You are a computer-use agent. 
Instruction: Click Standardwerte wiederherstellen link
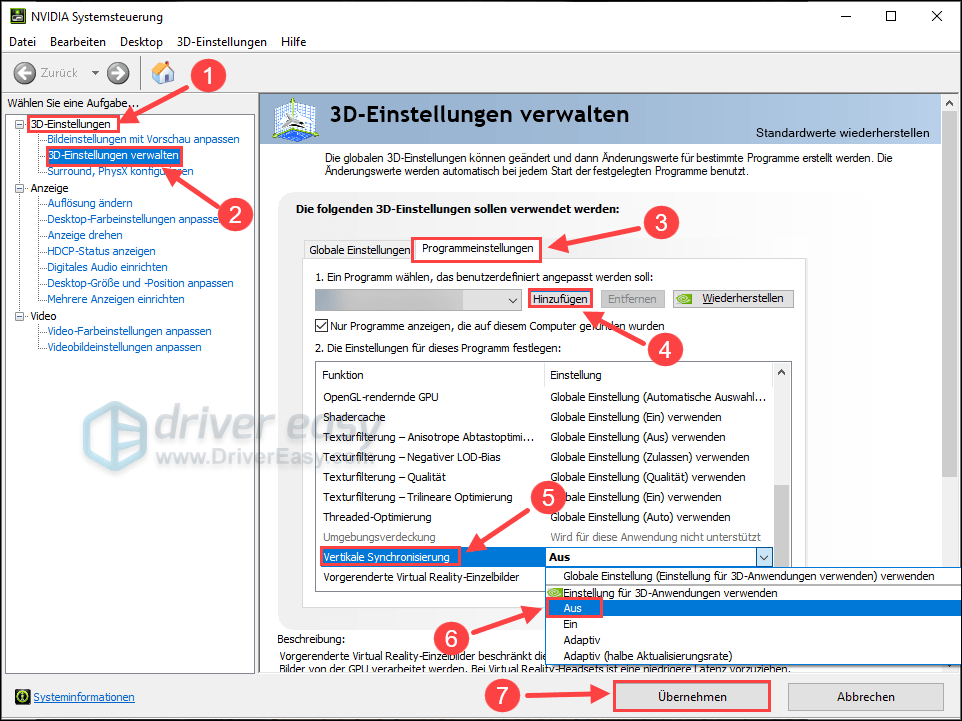coord(842,133)
